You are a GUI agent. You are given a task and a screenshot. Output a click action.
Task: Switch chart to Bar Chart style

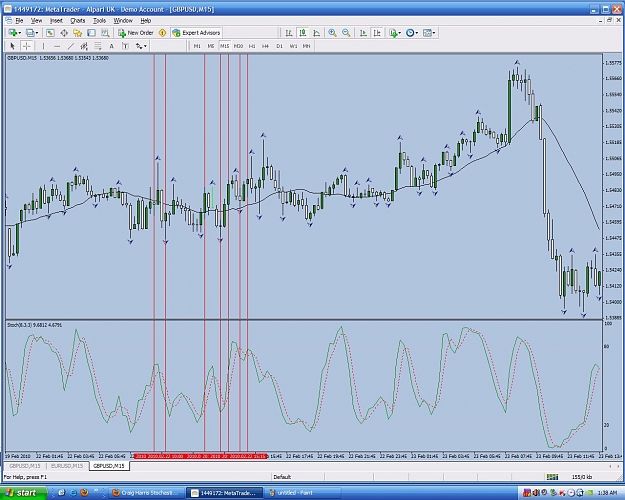coord(289,33)
